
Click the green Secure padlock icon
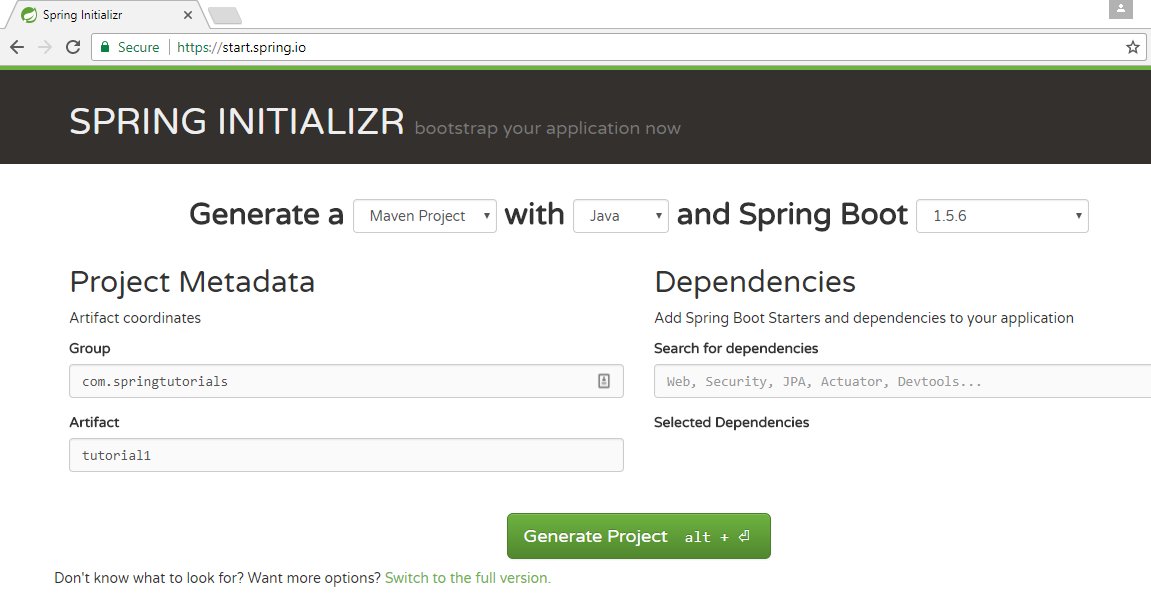click(105, 47)
